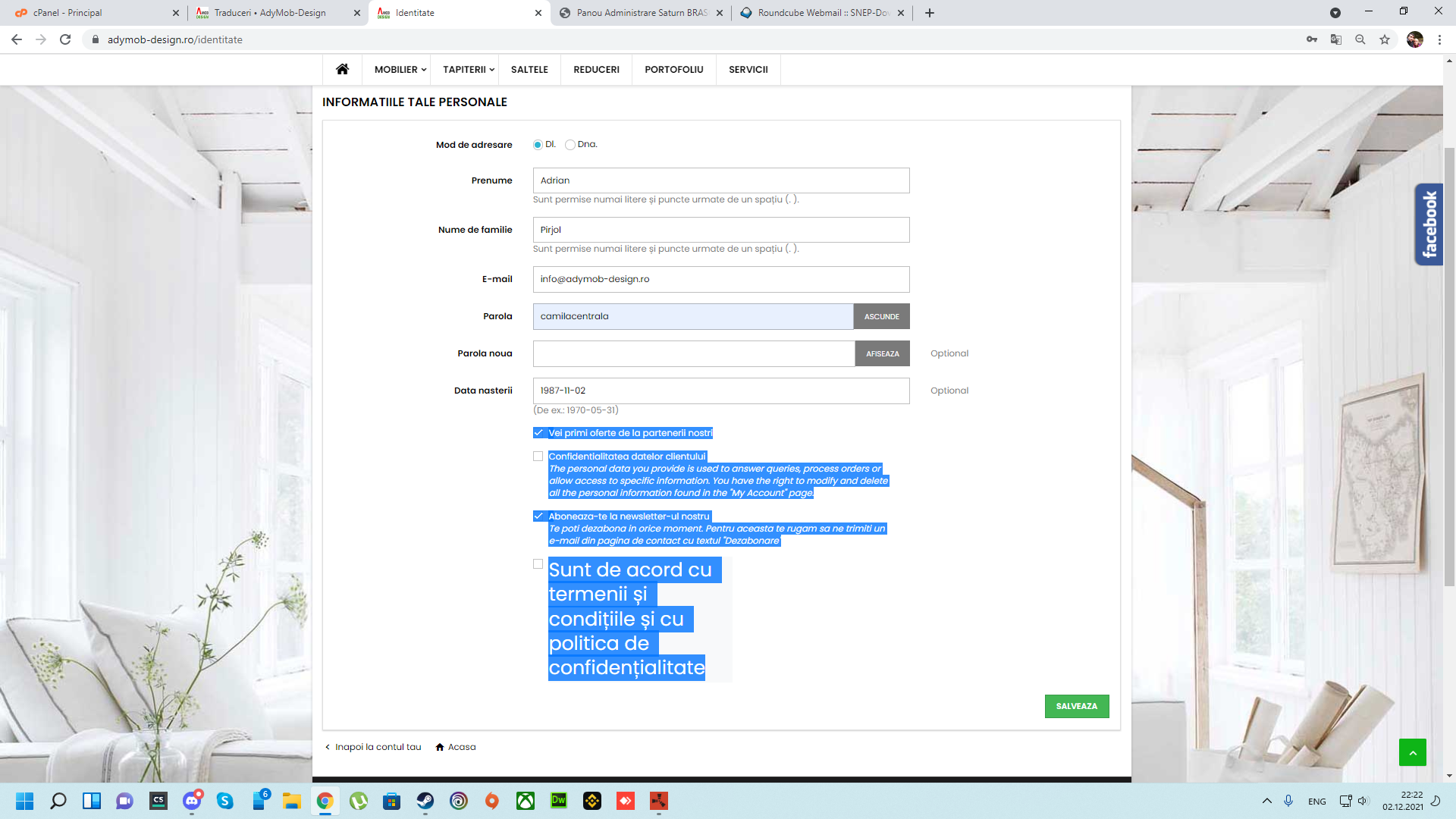Click the browser zoom magnifier icon

coord(1360,39)
